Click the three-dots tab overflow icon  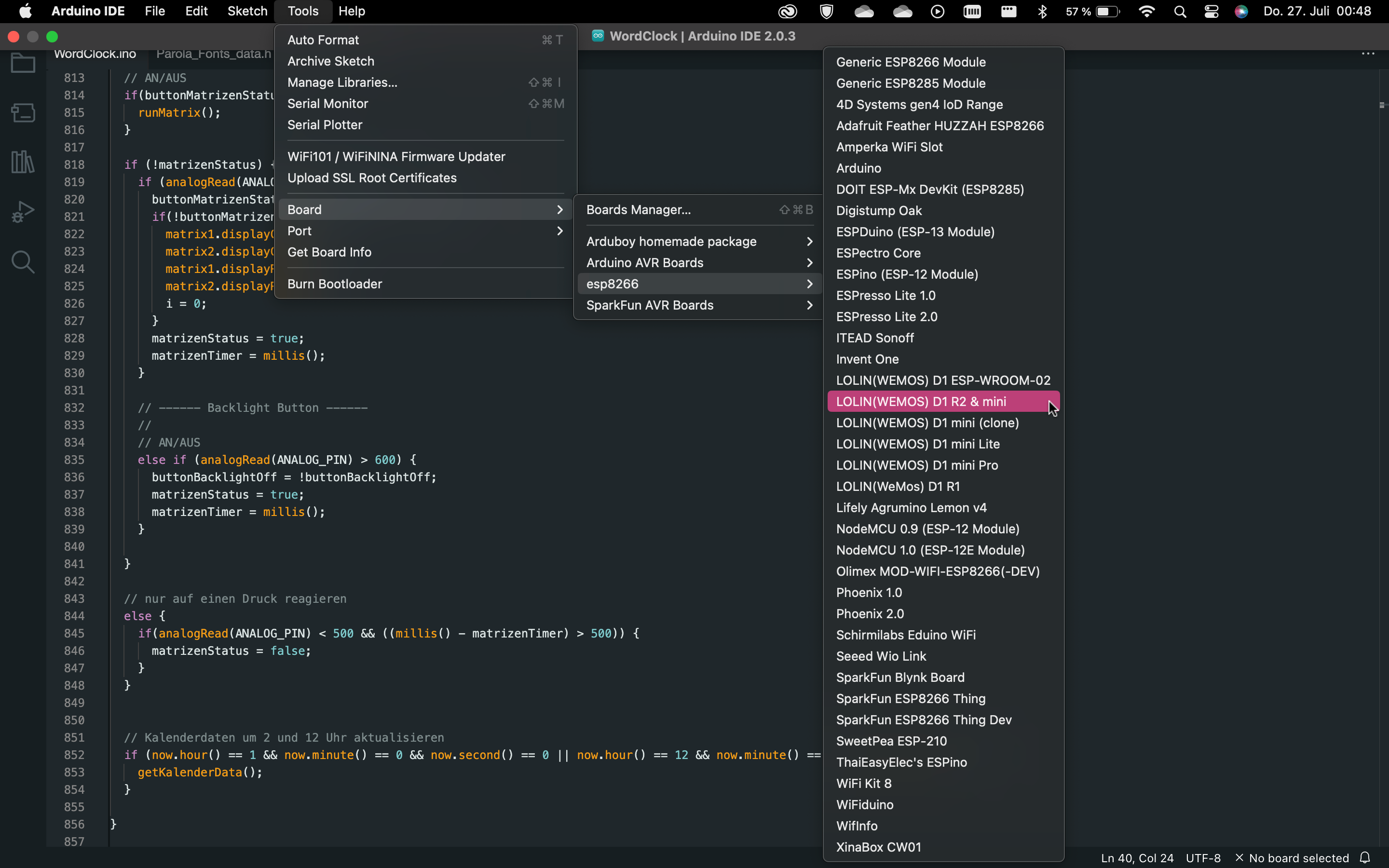click(1368, 54)
